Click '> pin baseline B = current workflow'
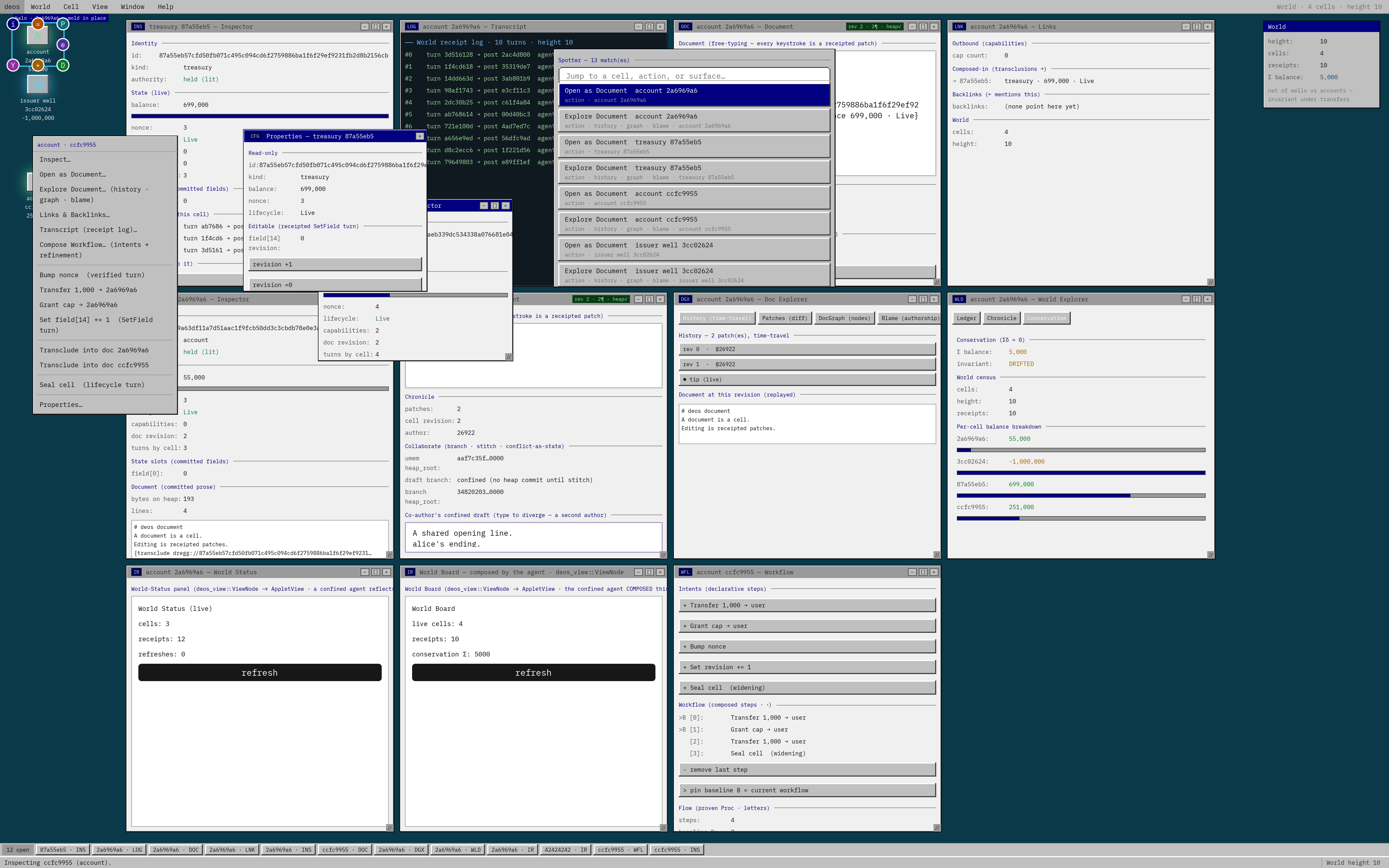The image size is (1389, 868). click(807, 790)
